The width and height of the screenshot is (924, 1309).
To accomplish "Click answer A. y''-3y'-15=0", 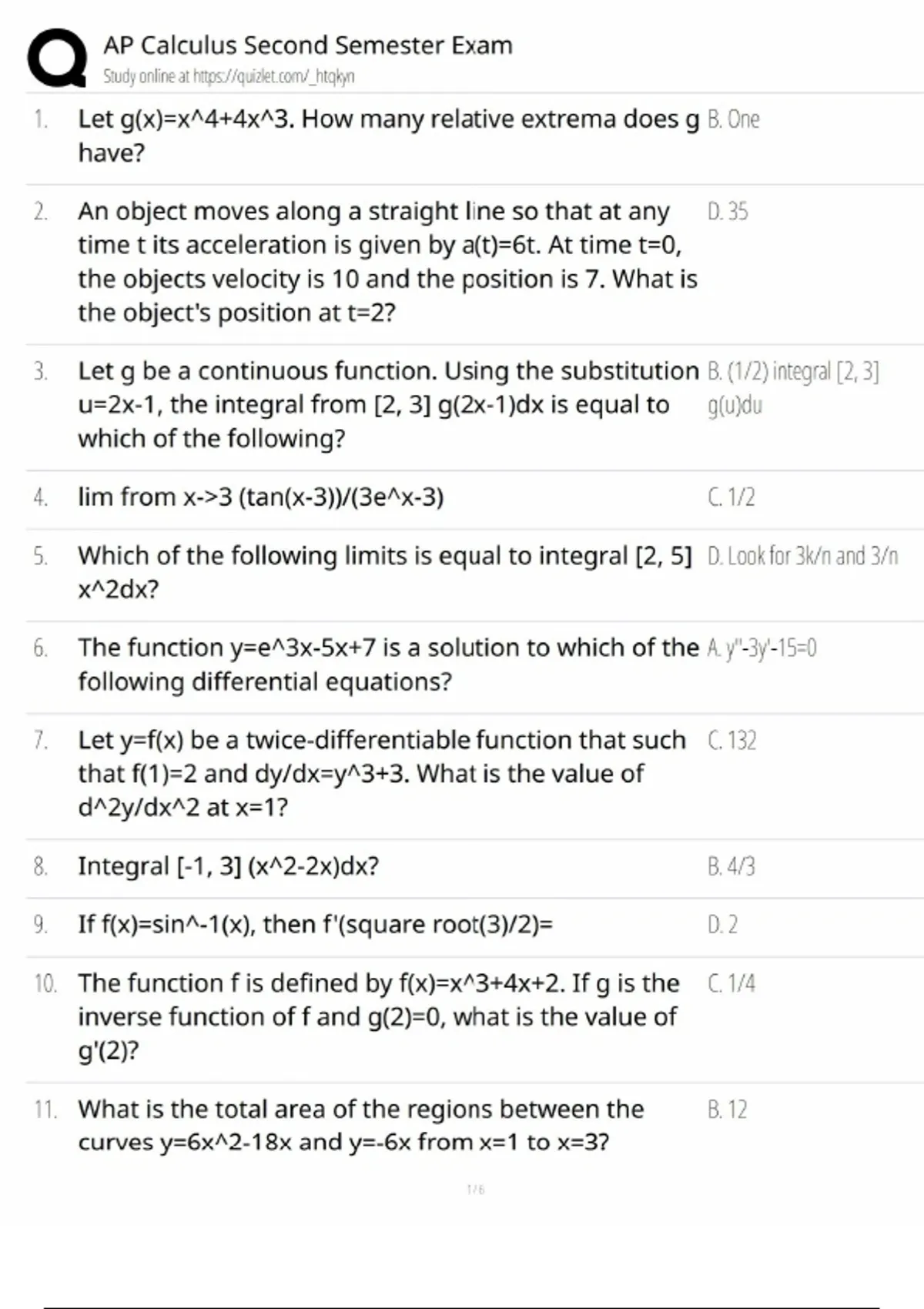I will [x=762, y=648].
